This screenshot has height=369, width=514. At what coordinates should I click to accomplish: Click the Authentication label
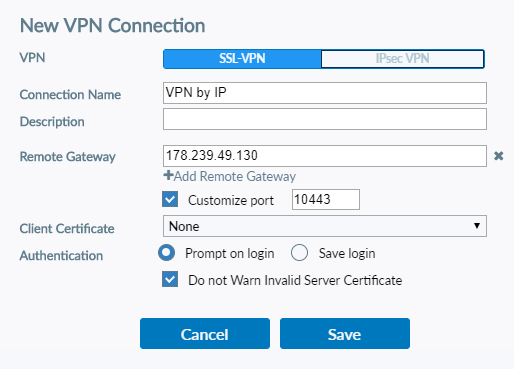(61, 256)
